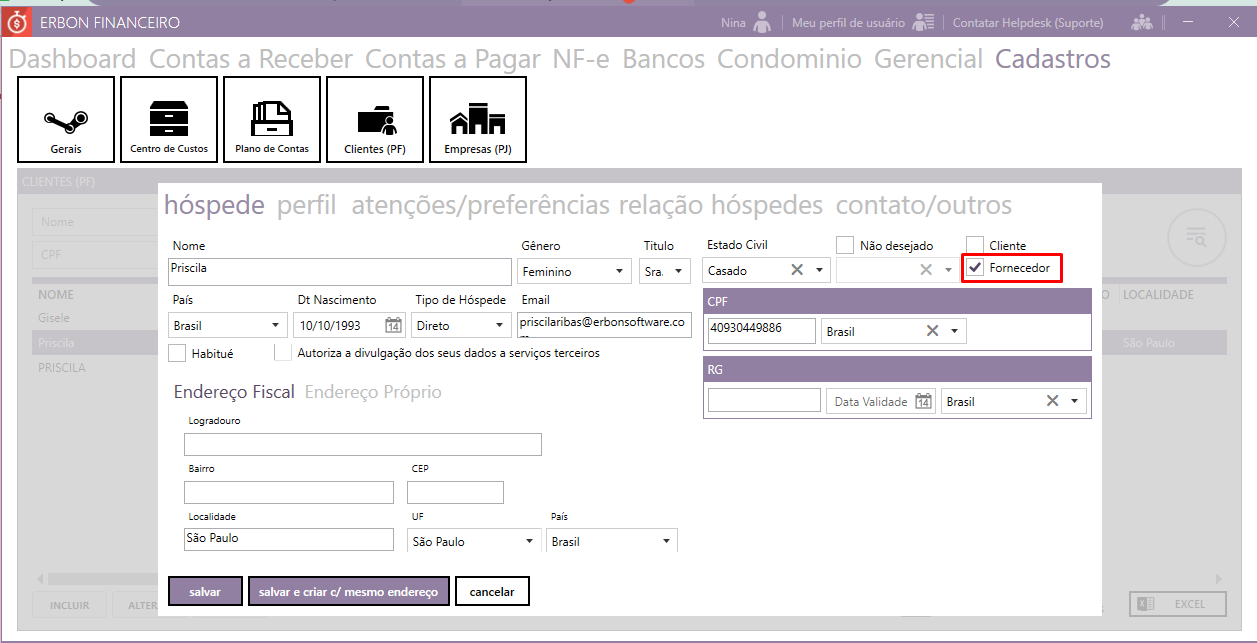Open the Tipo de Hóspede dropdown
Viewport: 1257px width, 643px height.
(499, 325)
